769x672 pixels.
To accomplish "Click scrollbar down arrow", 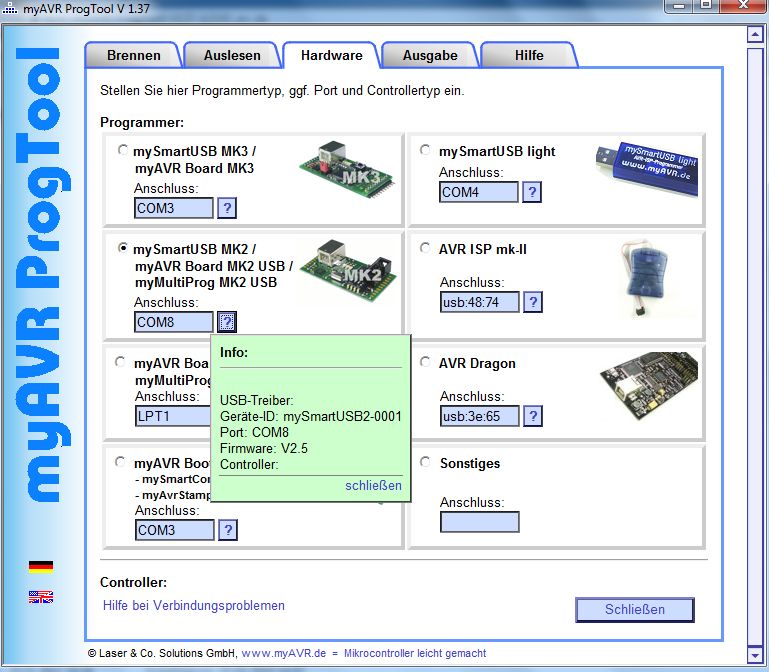I will [754, 655].
